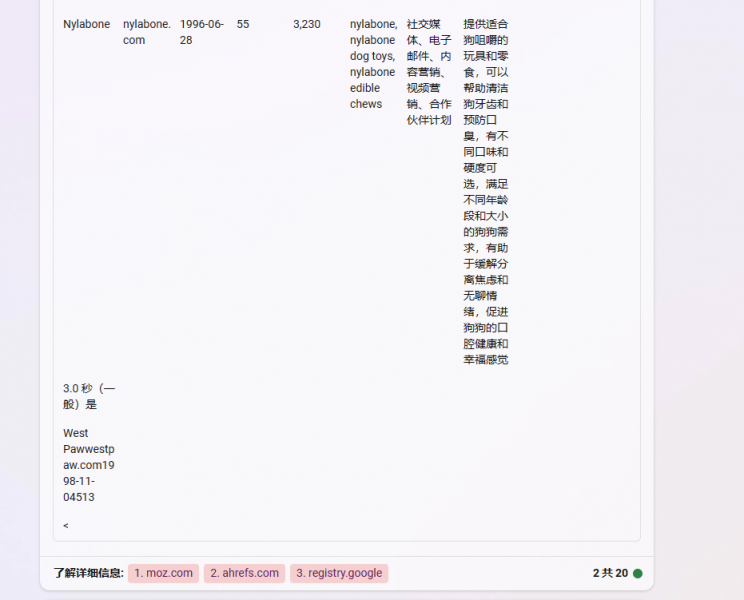
Task: Click the marketing channels cell starting with '社交媒体'
Action: tap(429, 72)
